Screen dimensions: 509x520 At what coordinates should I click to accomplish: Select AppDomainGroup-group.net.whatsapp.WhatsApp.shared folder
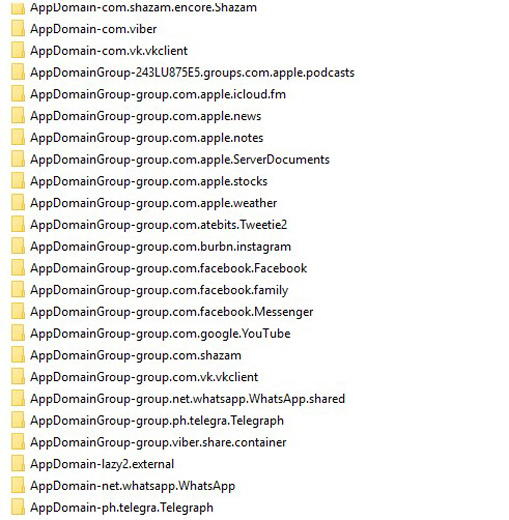187,399
